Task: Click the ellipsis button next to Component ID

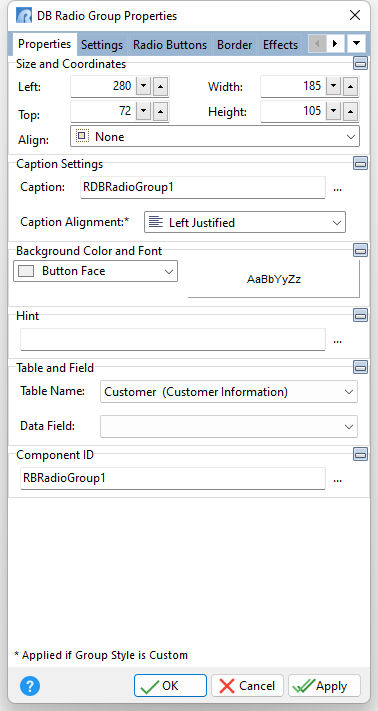Action: click(x=337, y=479)
